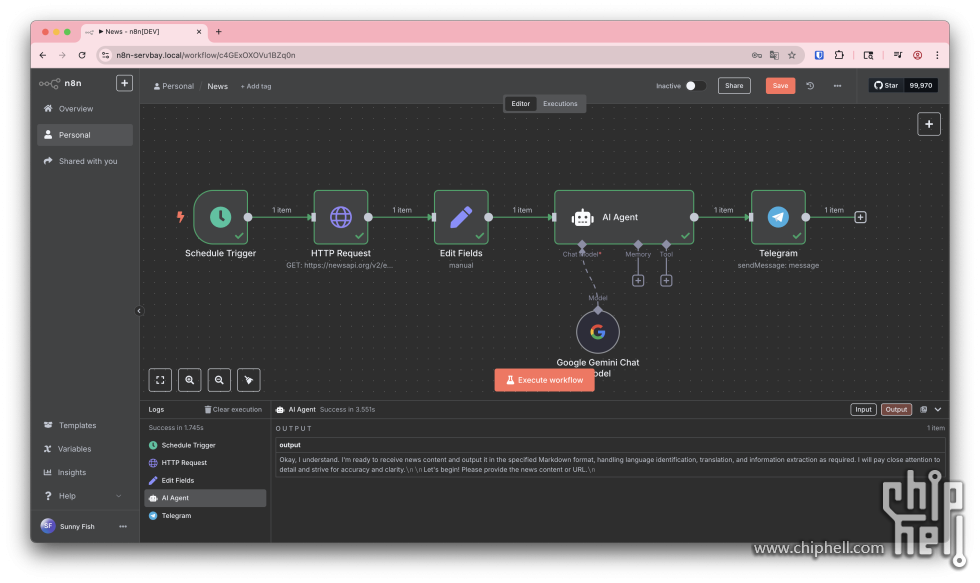Open workflow history icon
980x583 pixels.
810,86
